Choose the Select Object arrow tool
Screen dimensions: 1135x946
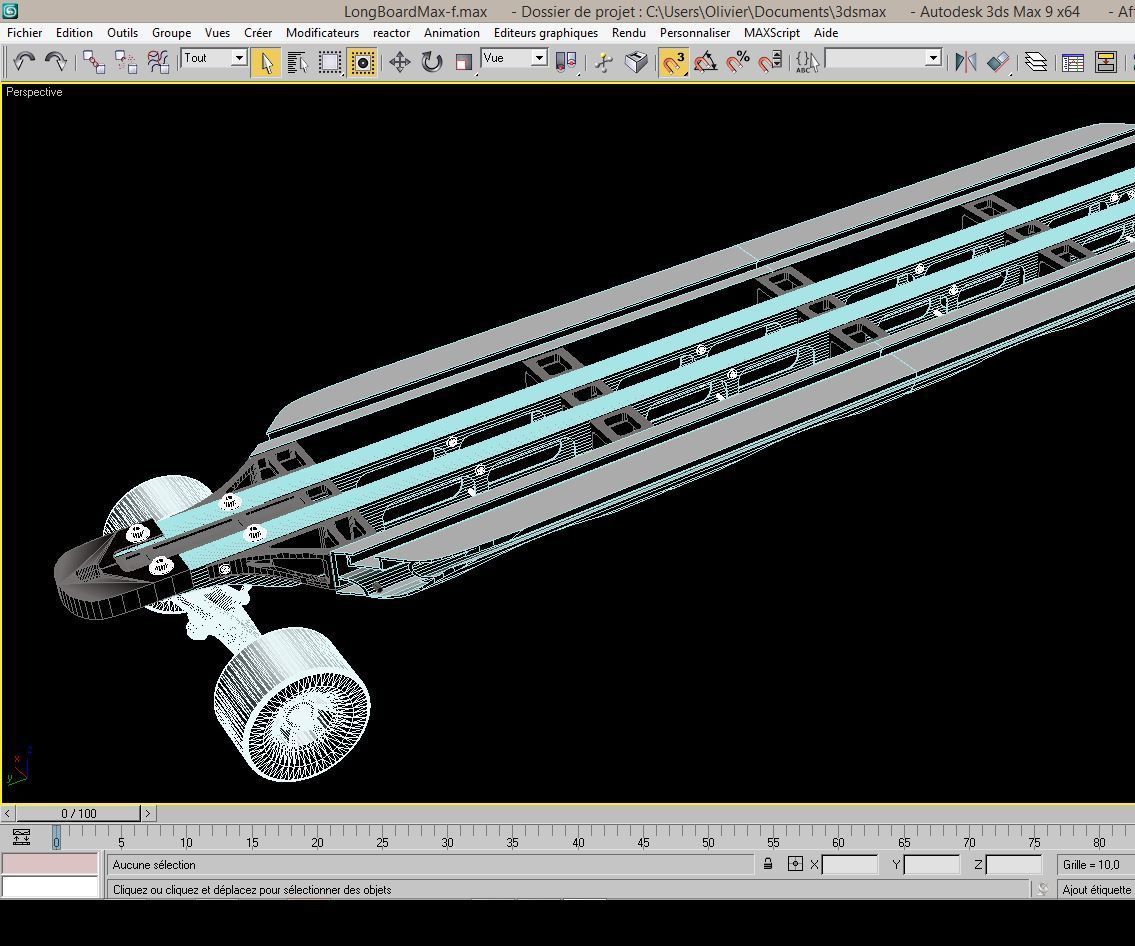pyautogui.click(x=266, y=62)
